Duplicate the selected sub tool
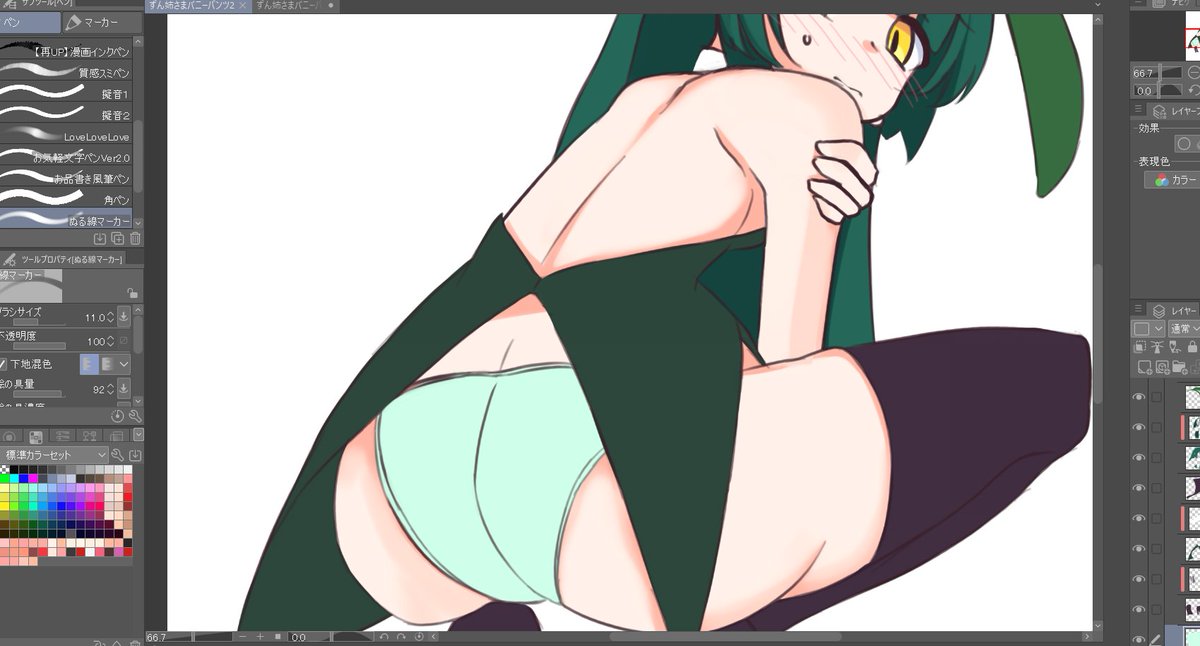1200x646 pixels. [117, 239]
